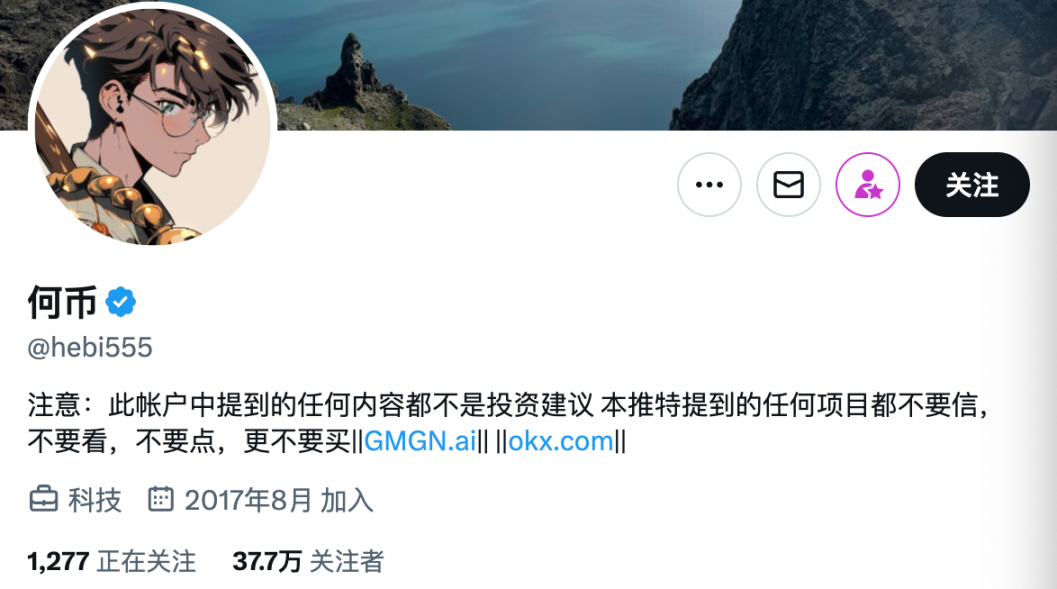Screen dimensions: 1057x589
Task: Click the @hebi555 username handle
Action: click(90, 348)
